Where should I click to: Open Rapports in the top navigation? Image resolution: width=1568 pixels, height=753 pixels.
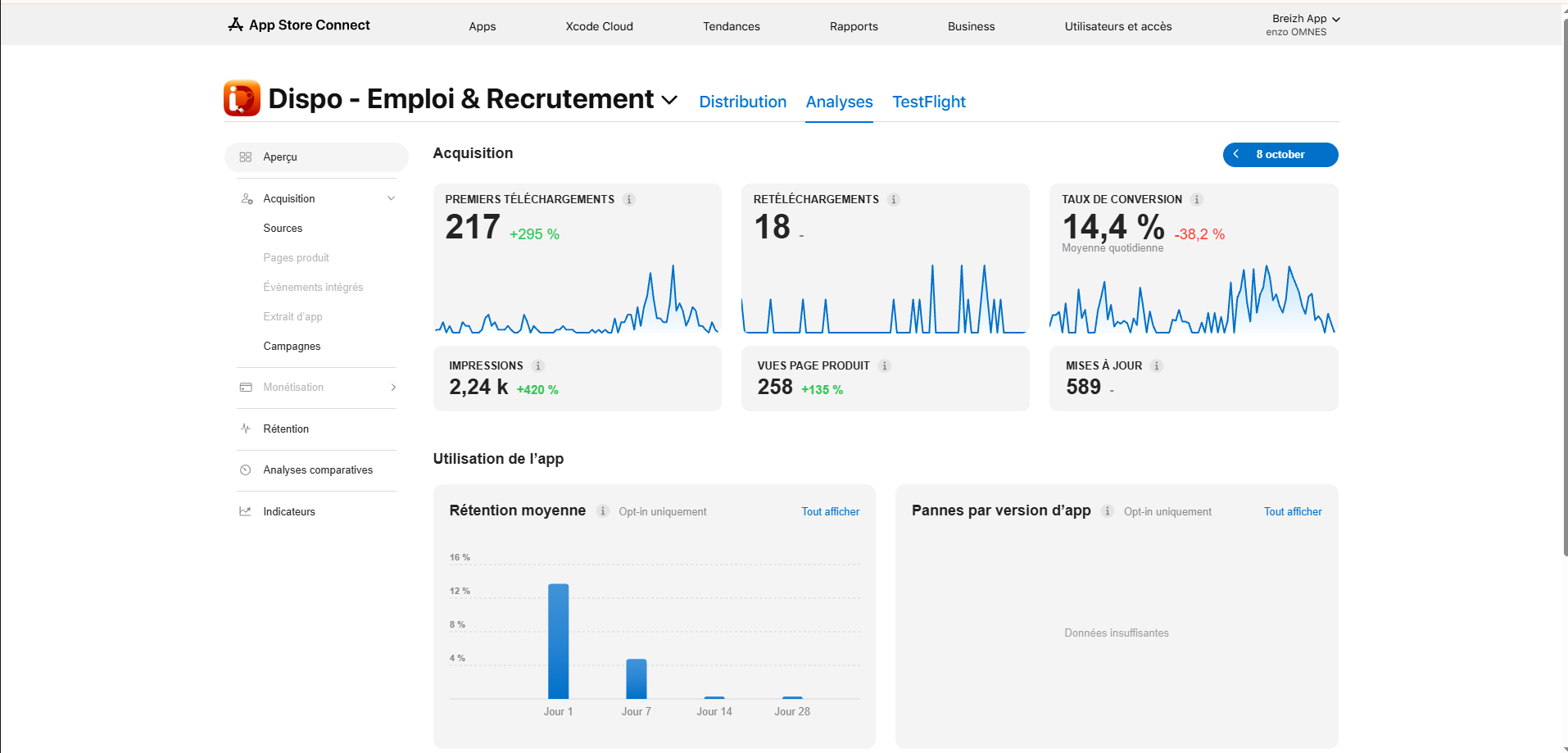pyautogui.click(x=854, y=26)
